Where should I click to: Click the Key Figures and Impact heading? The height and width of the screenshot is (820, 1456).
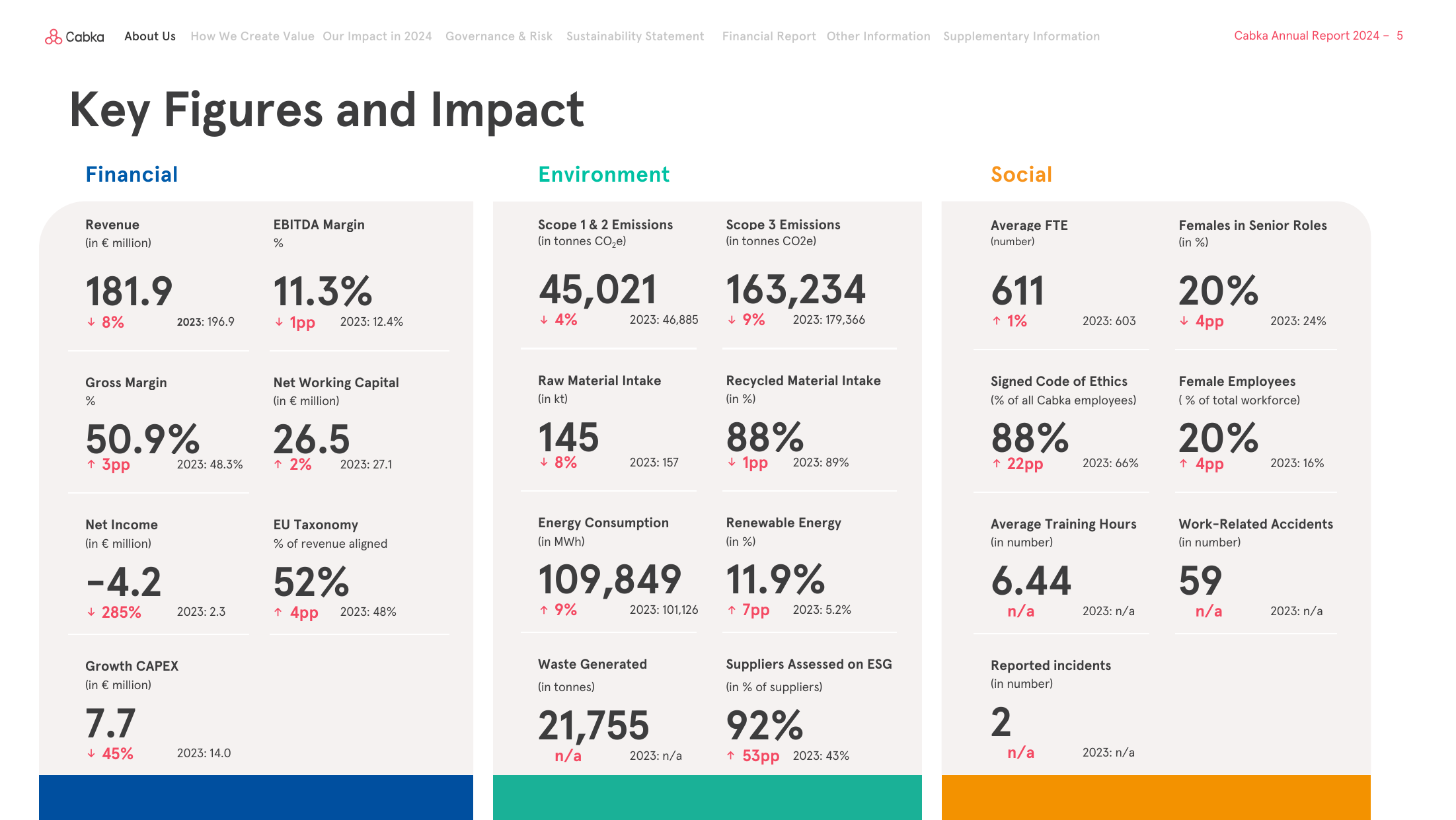(x=326, y=110)
